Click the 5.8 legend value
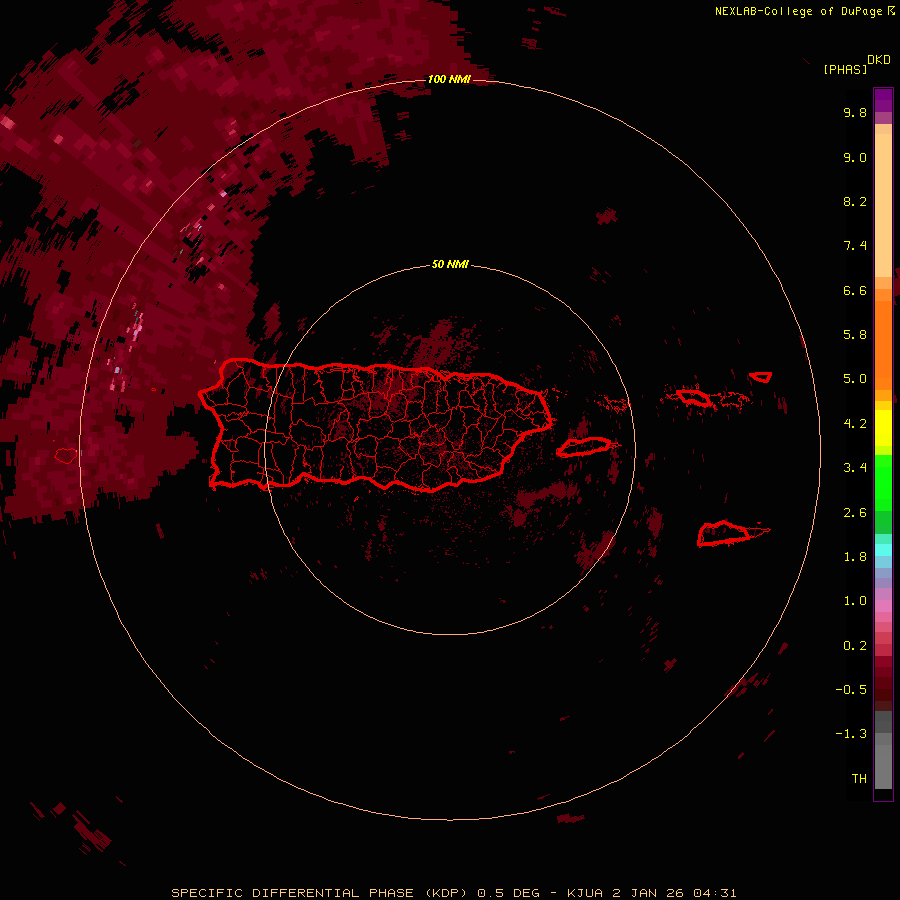 [x=855, y=335]
